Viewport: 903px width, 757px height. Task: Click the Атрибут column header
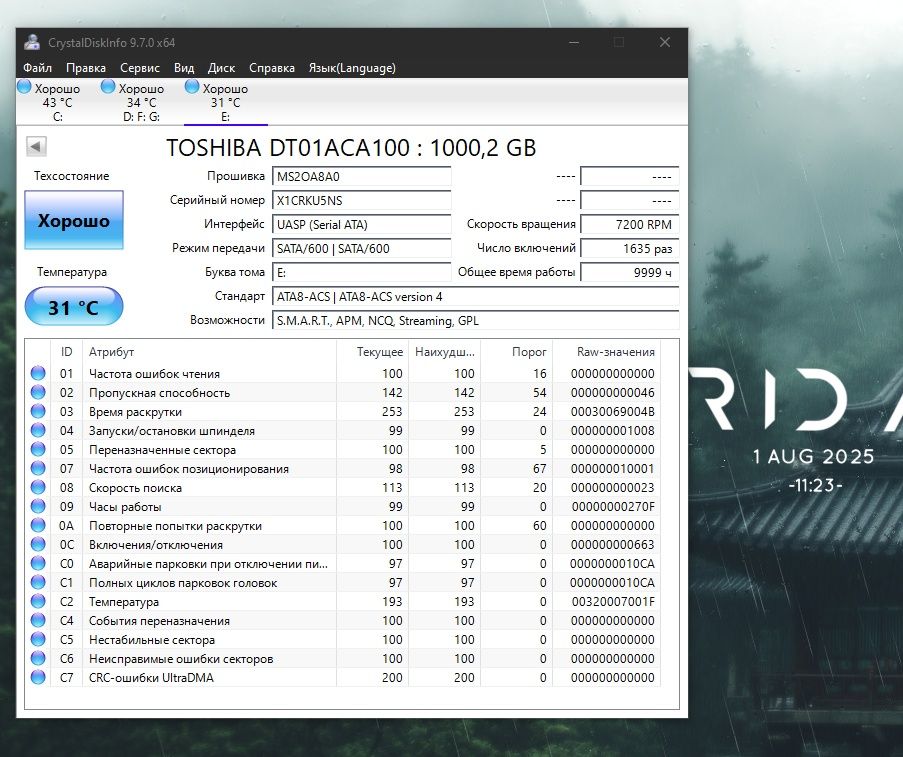(210, 352)
